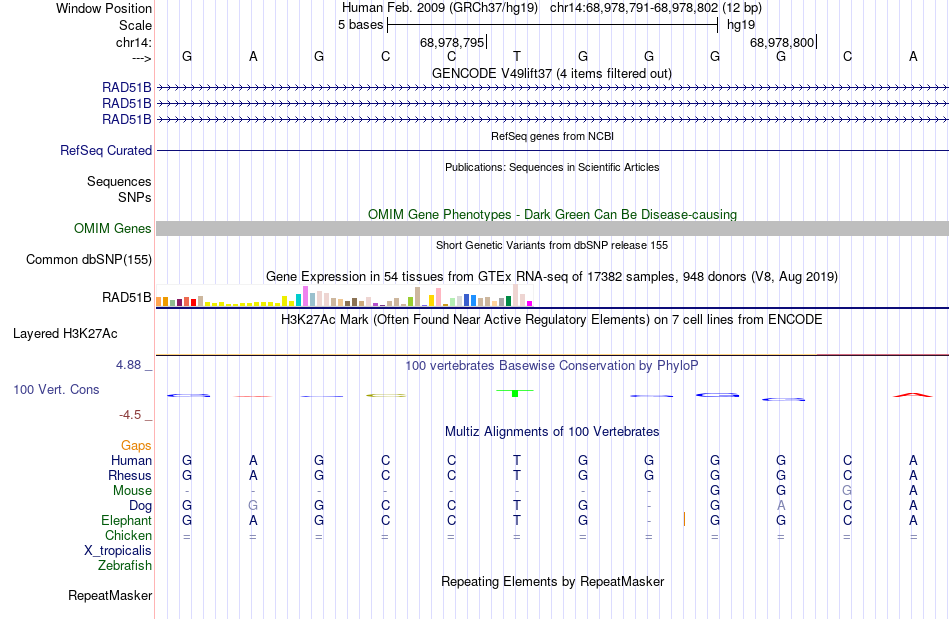
Task: Click the green PhyloP bar under T
Action: coord(515,394)
